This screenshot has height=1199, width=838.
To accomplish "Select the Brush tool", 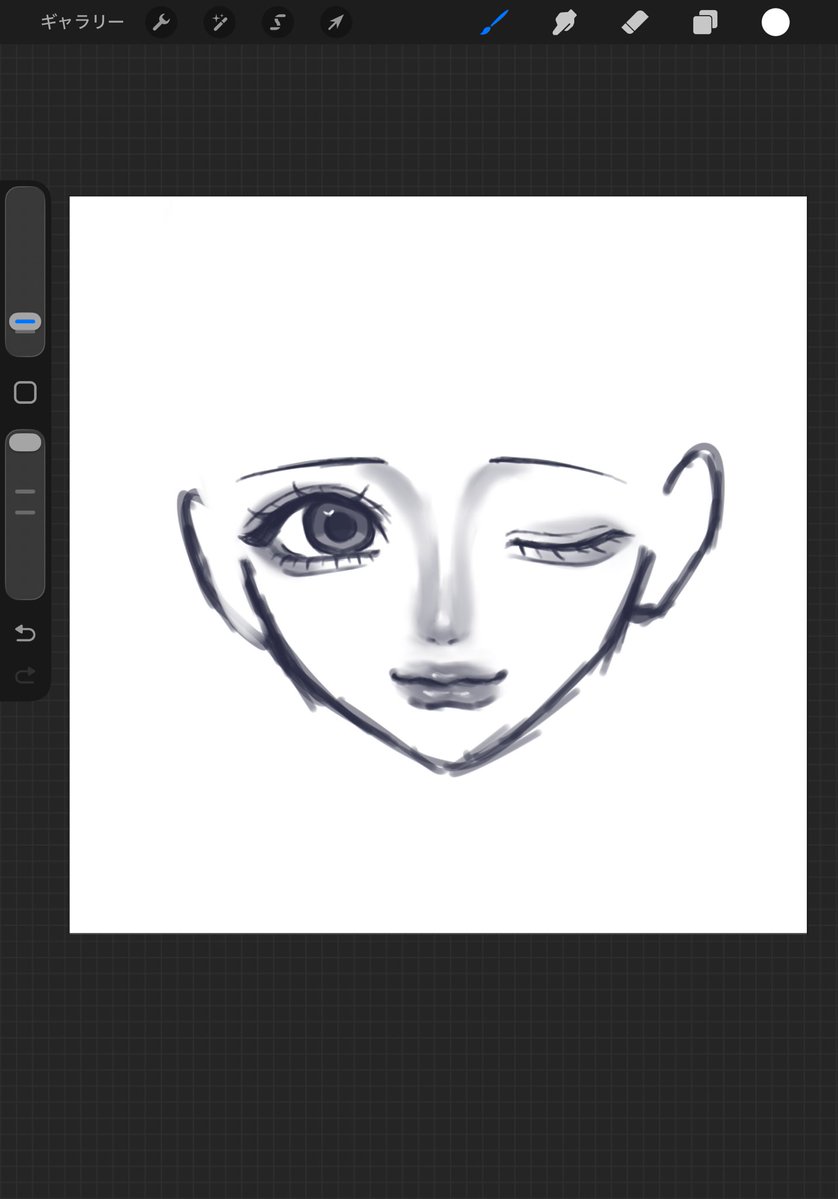I will coord(495,22).
